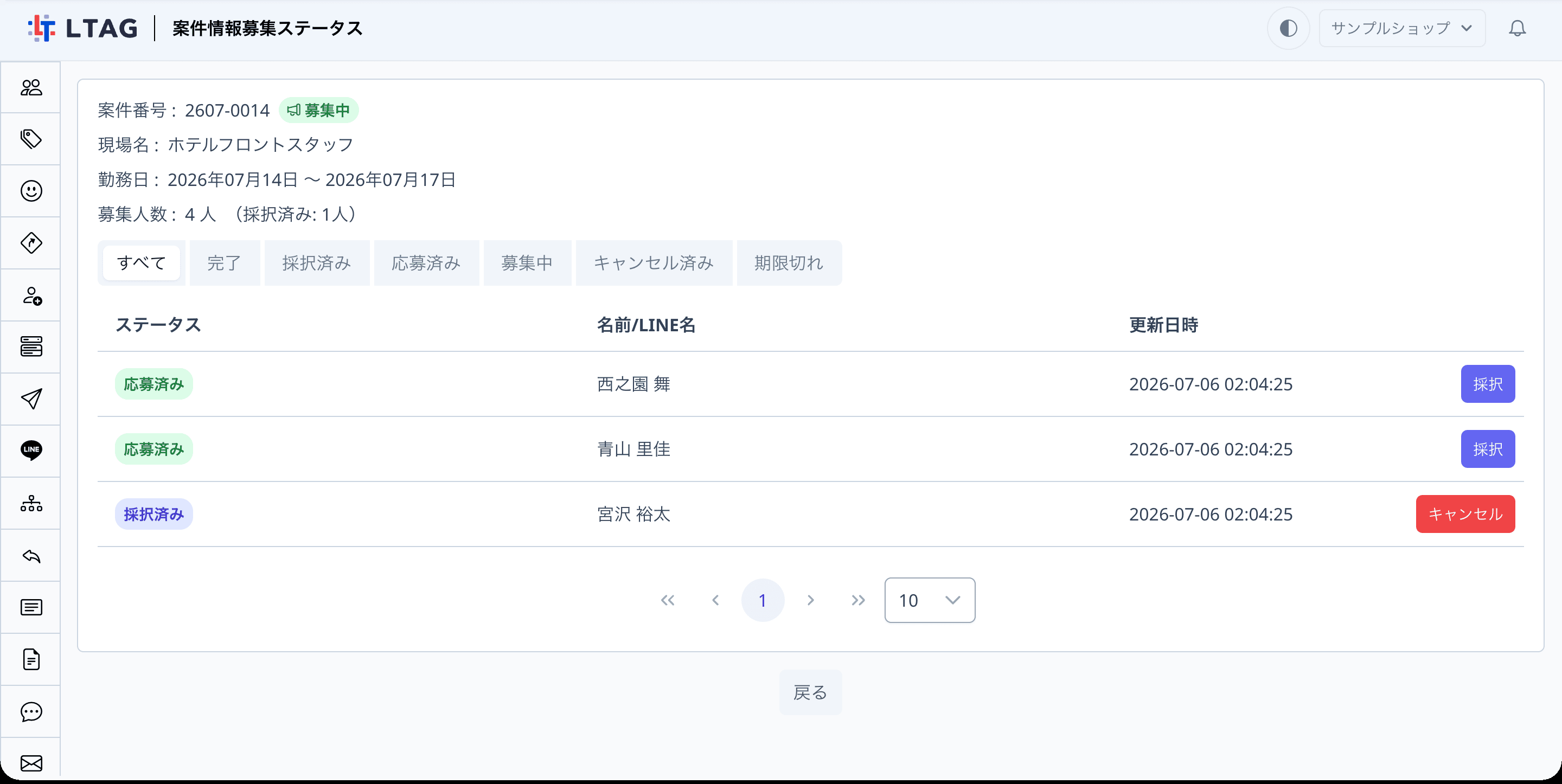Go to the first page of results
Image resolution: width=1562 pixels, height=784 pixels.
tap(668, 600)
